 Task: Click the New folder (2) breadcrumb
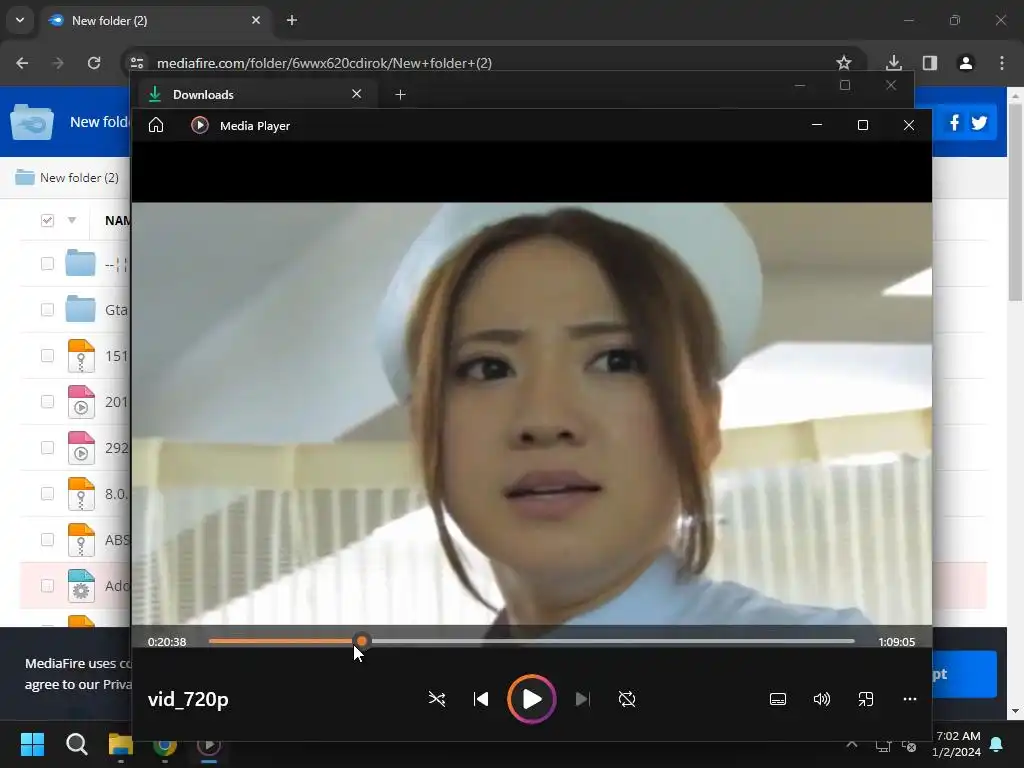pyautogui.click(x=79, y=177)
